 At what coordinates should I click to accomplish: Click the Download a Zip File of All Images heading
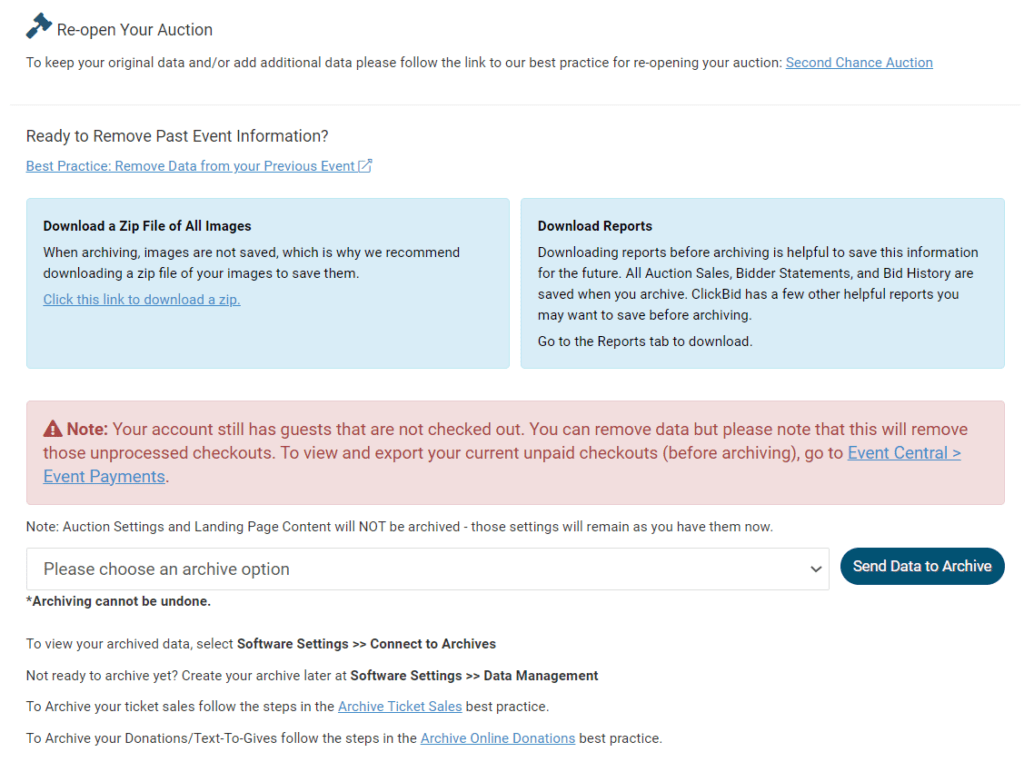[x=147, y=226]
